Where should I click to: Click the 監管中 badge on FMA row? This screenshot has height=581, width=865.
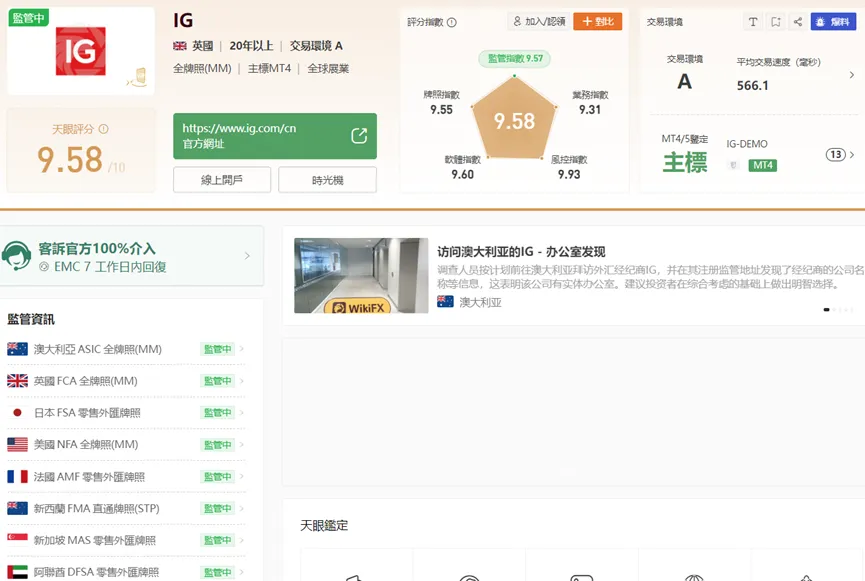pyautogui.click(x=217, y=509)
